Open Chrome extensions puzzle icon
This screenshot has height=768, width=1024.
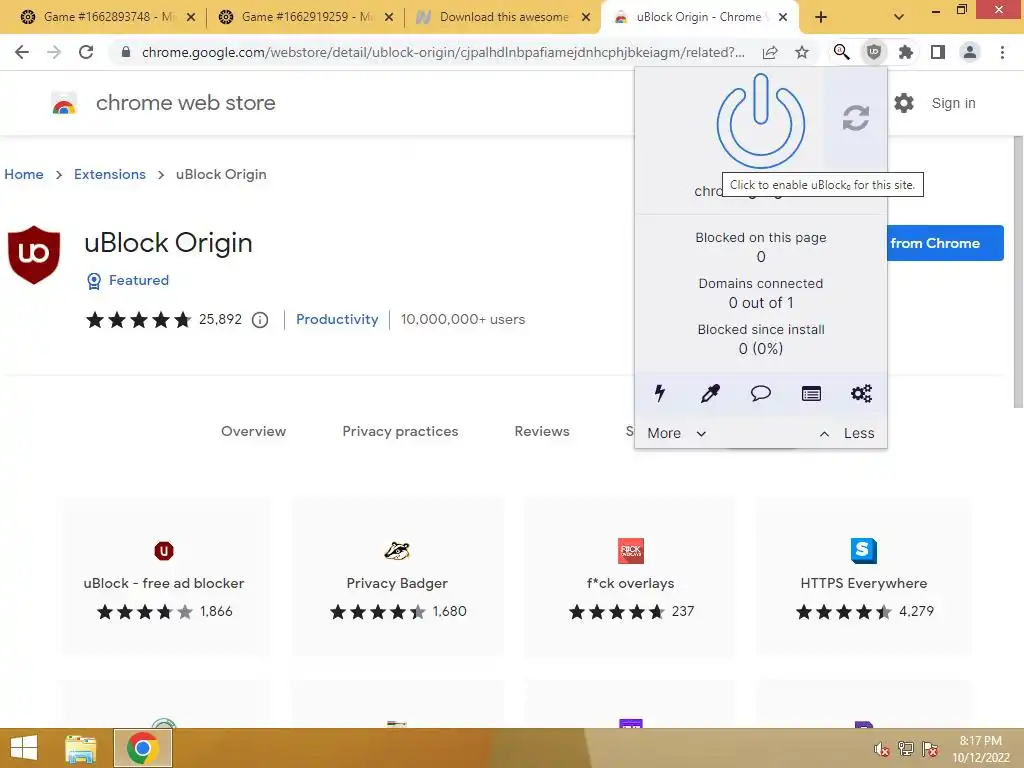905,52
